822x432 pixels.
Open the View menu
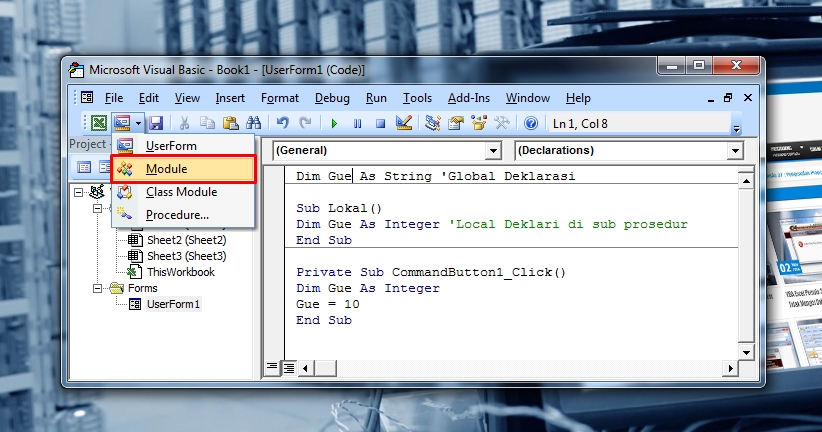(187, 98)
